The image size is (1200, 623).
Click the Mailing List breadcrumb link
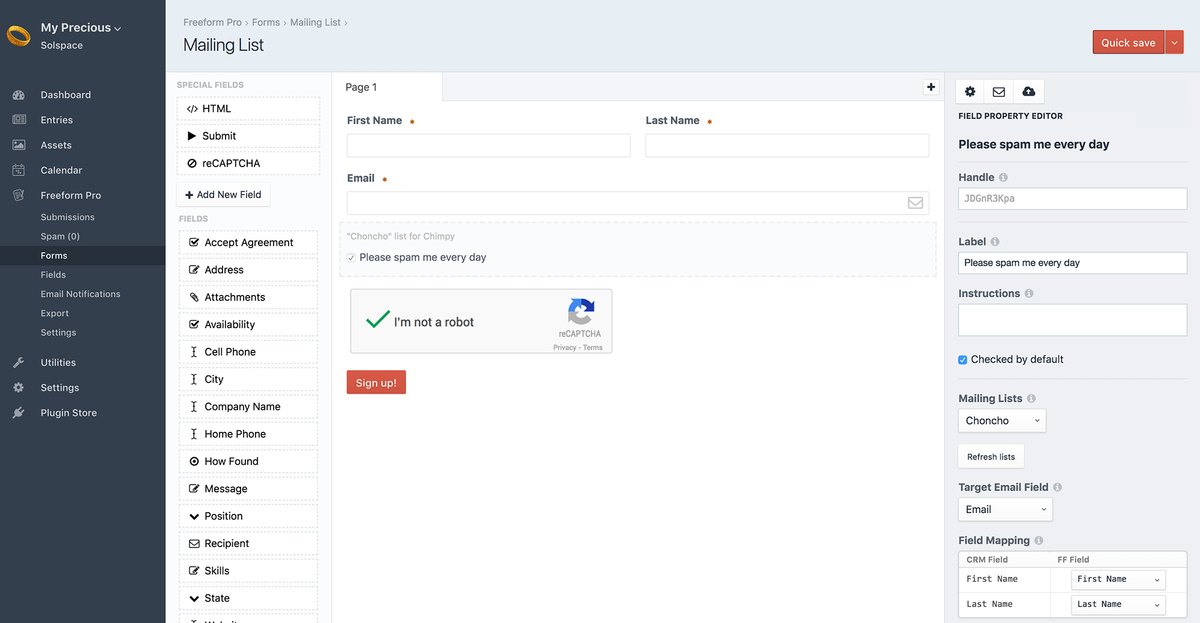(x=315, y=22)
